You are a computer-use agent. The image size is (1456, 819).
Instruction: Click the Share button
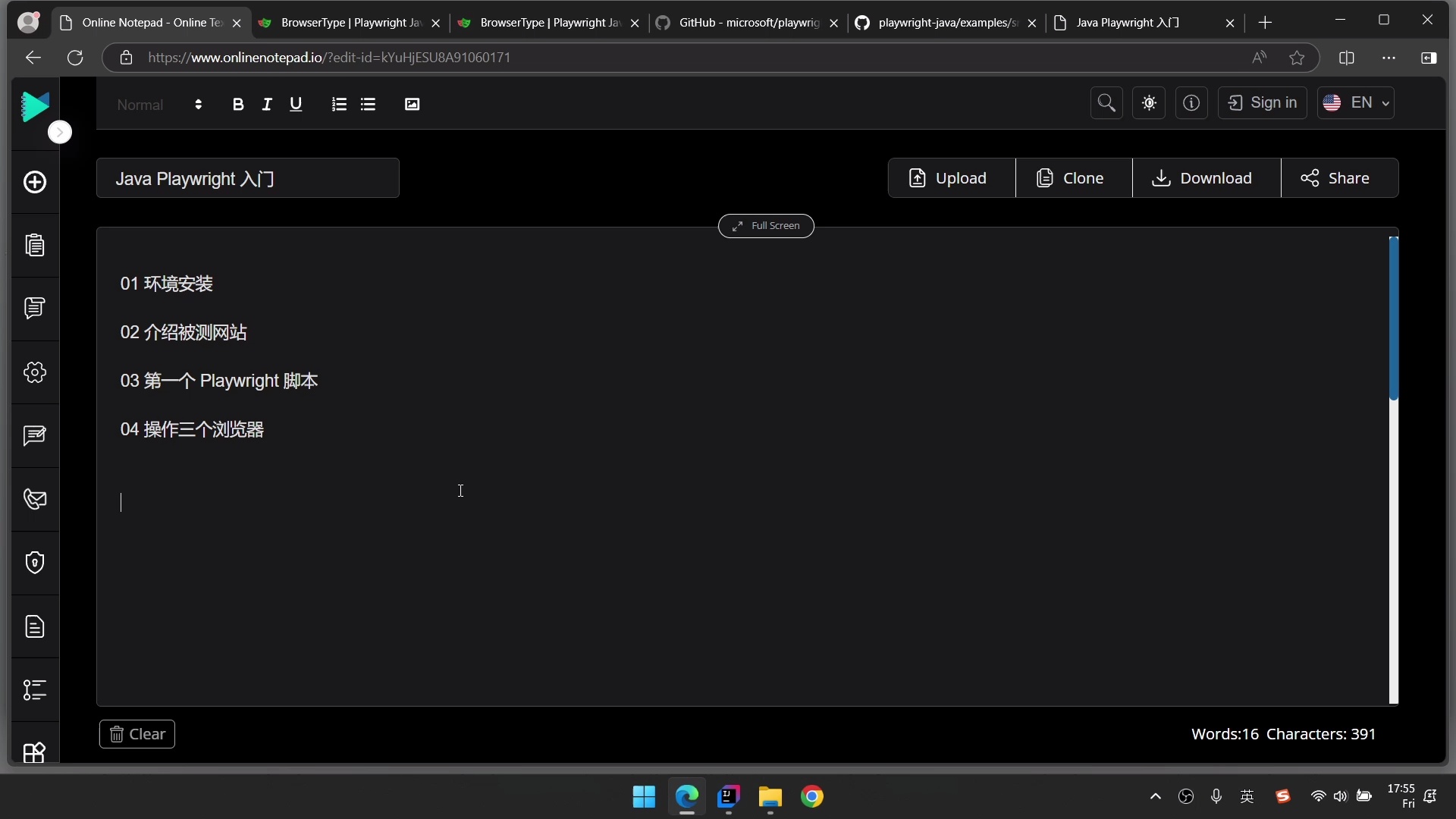tap(1339, 178)
